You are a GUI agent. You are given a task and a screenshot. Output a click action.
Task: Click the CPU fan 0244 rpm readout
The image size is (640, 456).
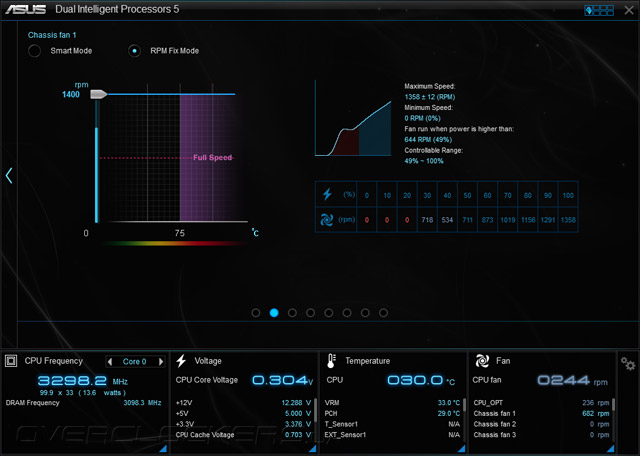pos(572,380)
